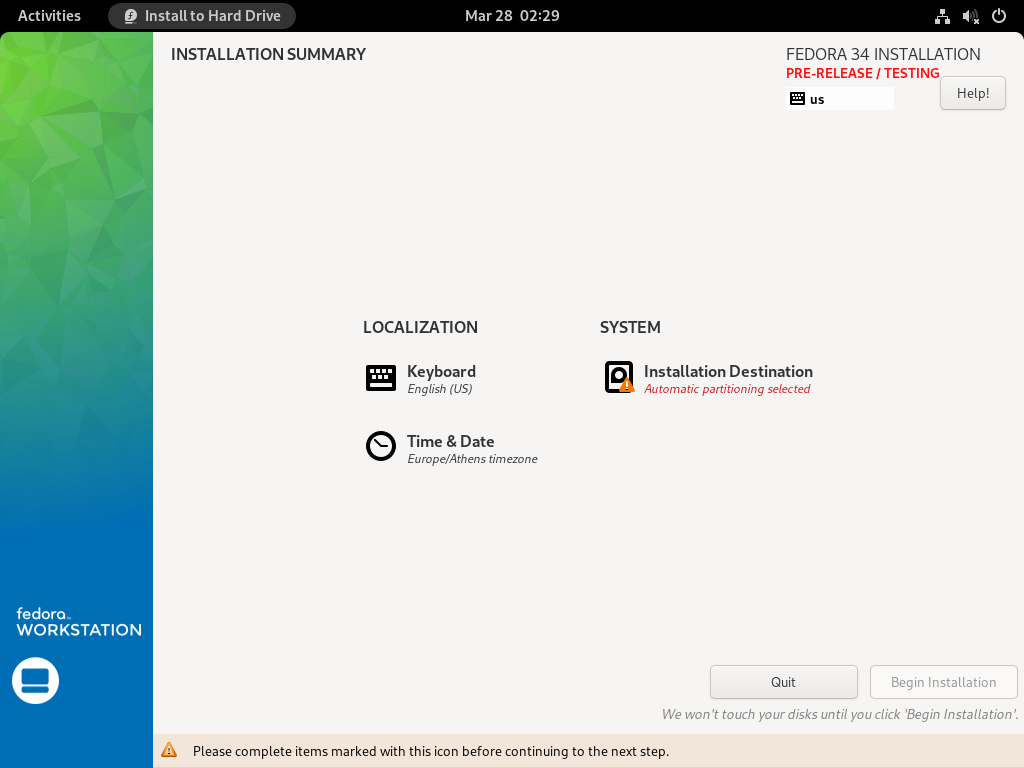Select the Keyboard label text
The image size is (1024, 768).
441,371
